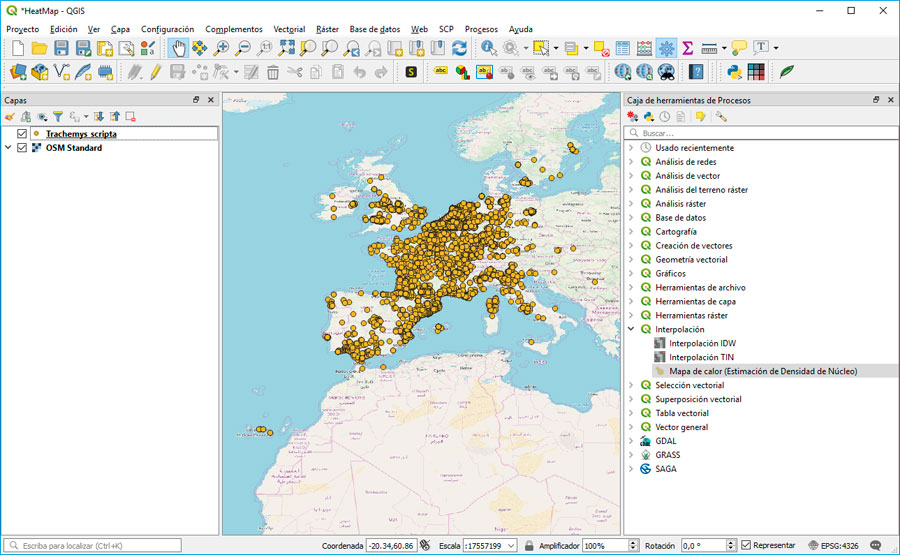The width and height of the screenshot is (900, 555).
Task: Expand the Usado recientemente group
Action: coord(631,148)
